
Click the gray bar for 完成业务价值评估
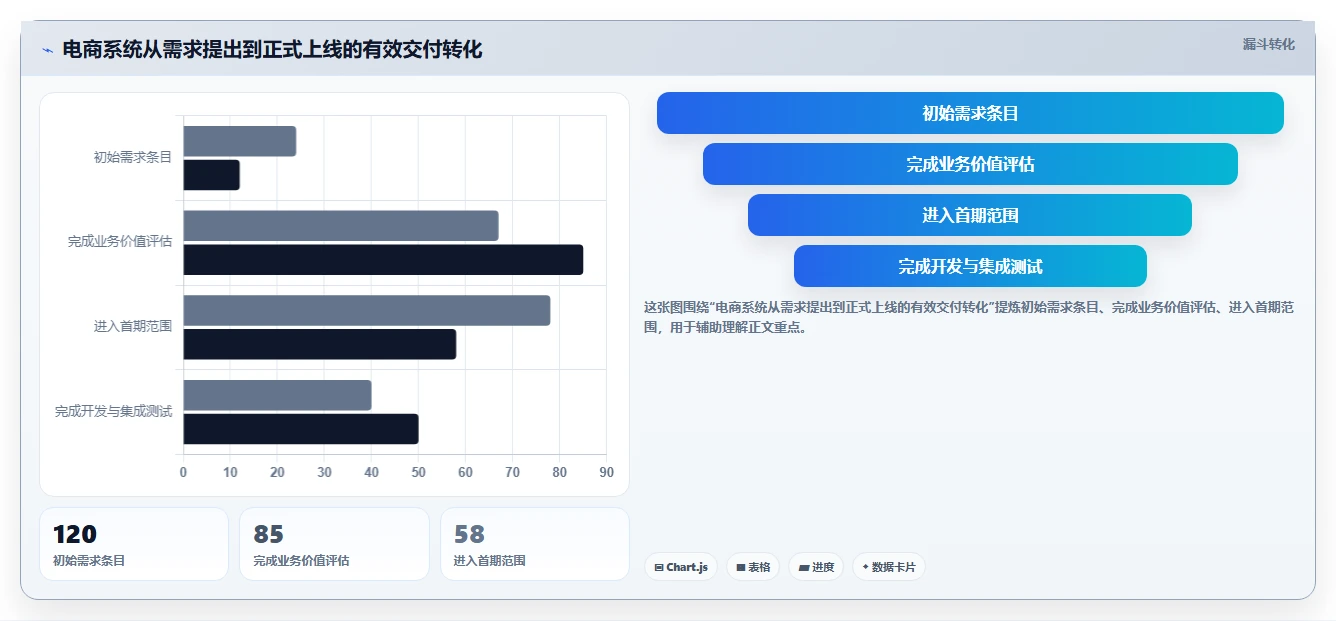(341, 226)
